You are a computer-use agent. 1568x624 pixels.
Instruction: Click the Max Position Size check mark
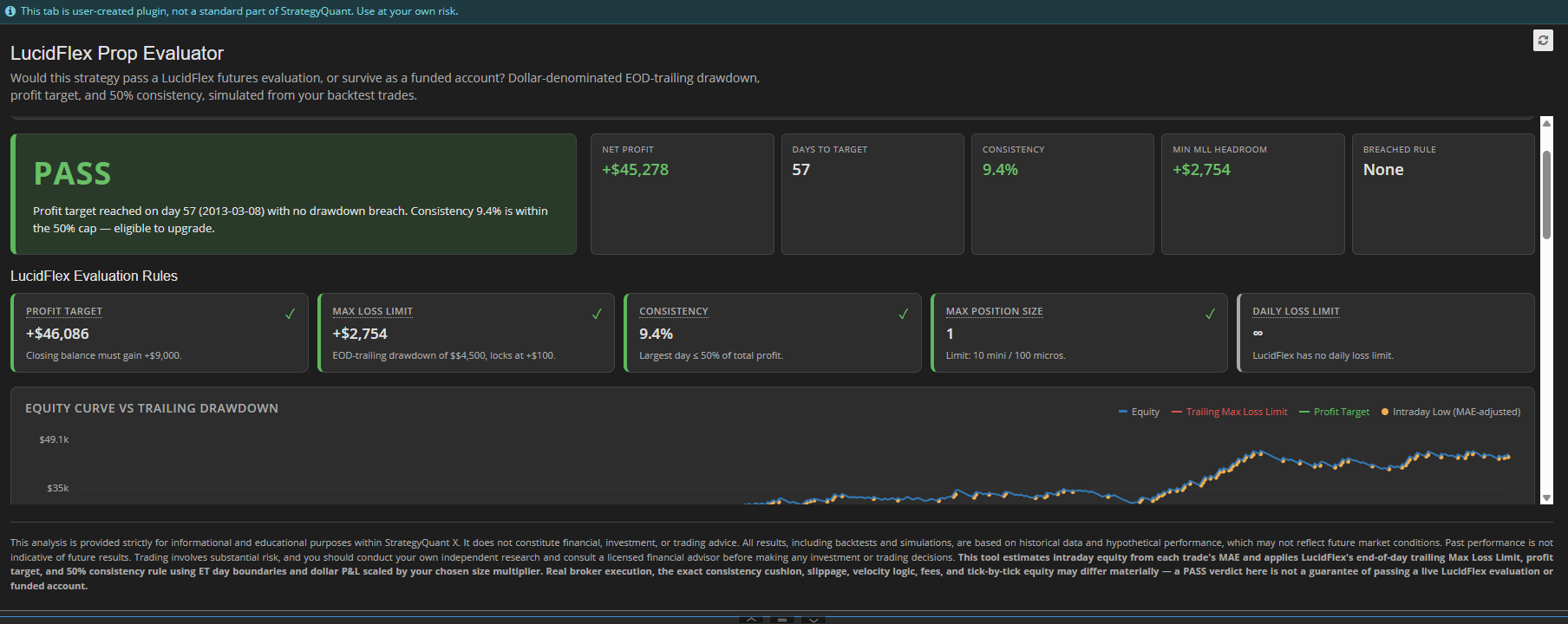pyautogui.click(x=1210, y=314)
